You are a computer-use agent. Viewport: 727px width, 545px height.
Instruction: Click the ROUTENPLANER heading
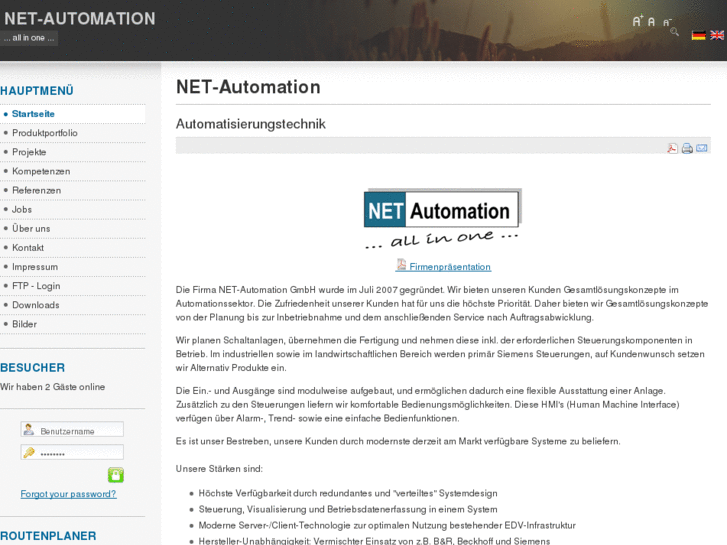click(x=48, y=536)
